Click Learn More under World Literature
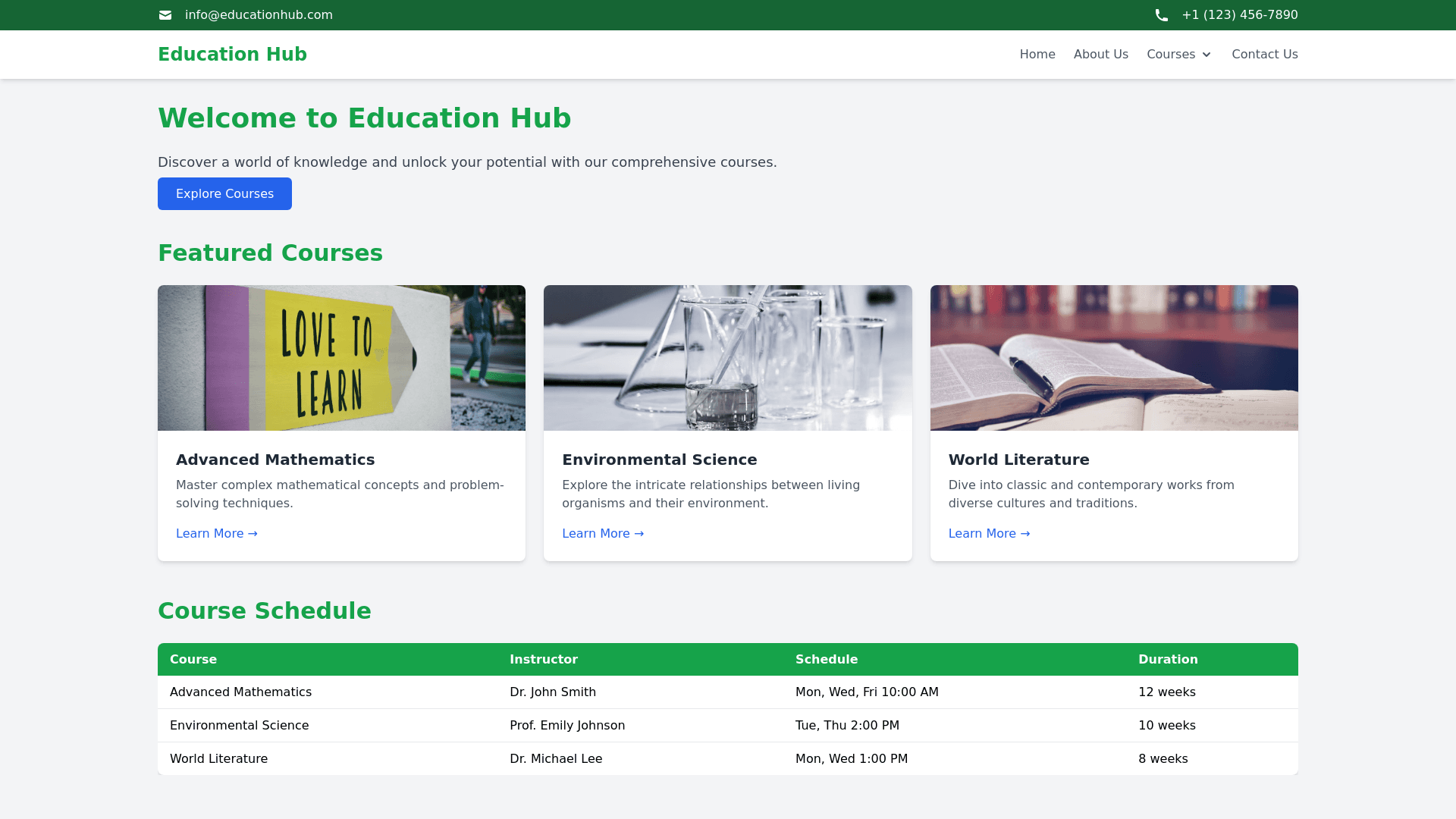 pyautogui.click(x=989, y=534)
